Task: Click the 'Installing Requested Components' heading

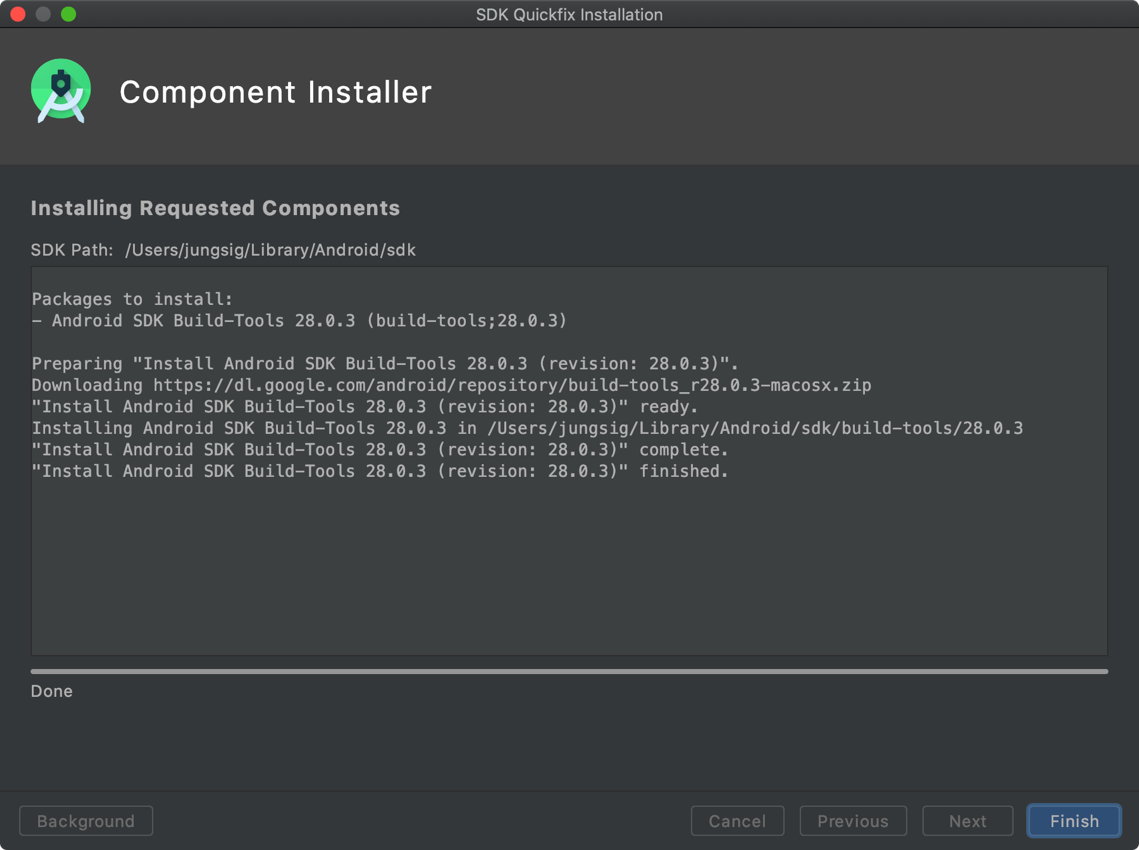Action: (x=215, y=209)
